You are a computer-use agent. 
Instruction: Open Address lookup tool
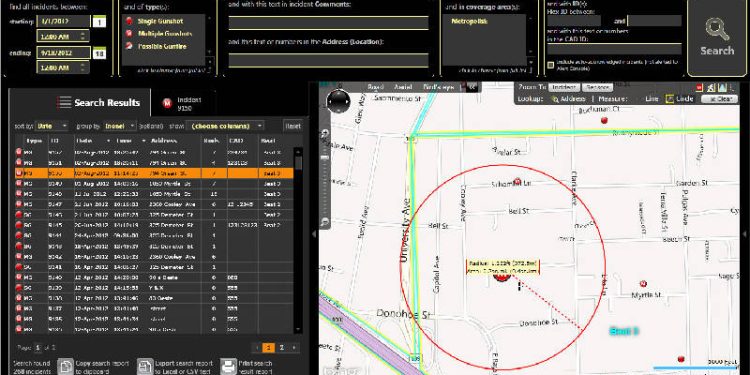(x=569, y=99)
